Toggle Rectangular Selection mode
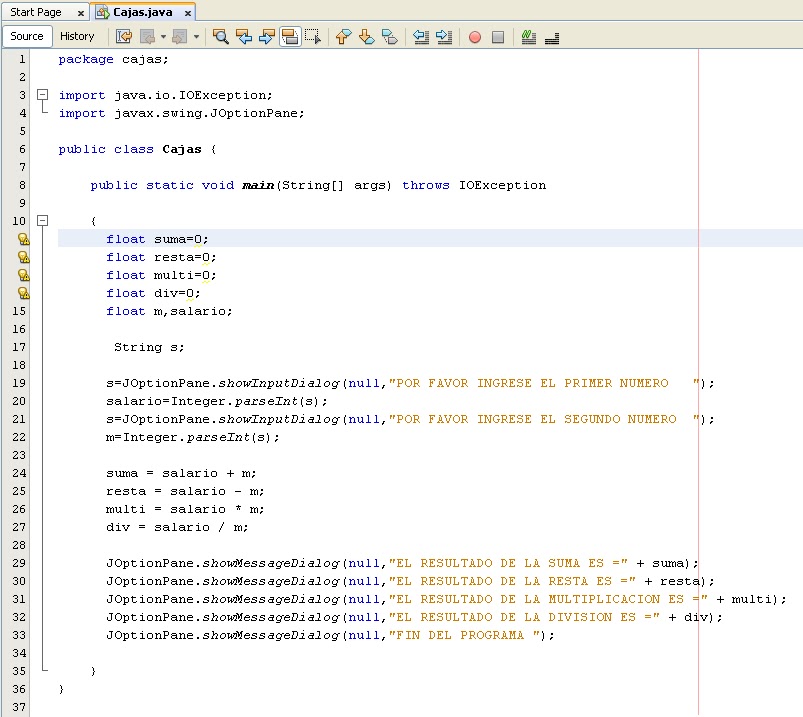This screenshot has height=717, width=803. pos(312,36)
